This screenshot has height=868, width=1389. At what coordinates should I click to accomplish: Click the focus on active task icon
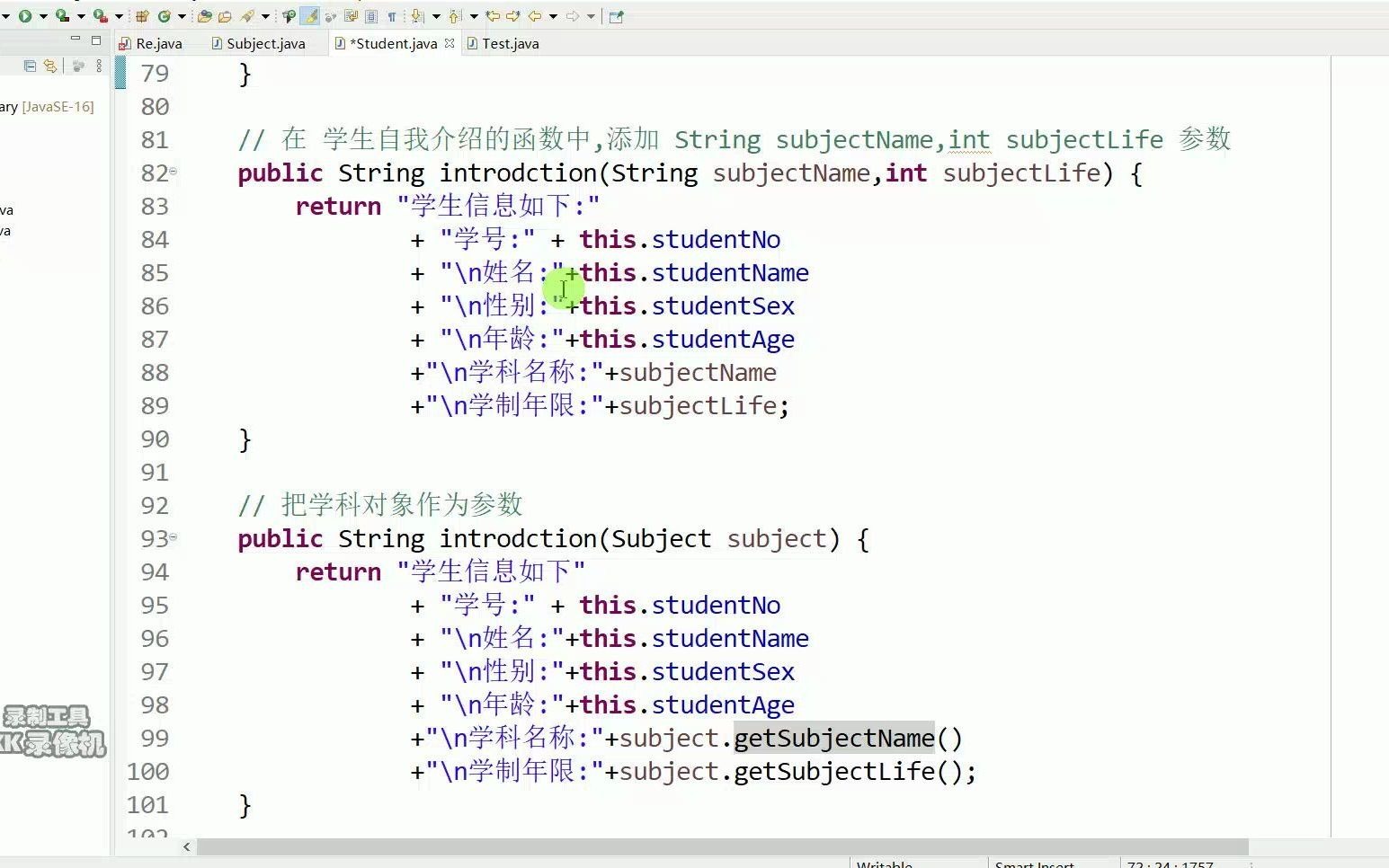pyautogui.click(x=78, y=66)
